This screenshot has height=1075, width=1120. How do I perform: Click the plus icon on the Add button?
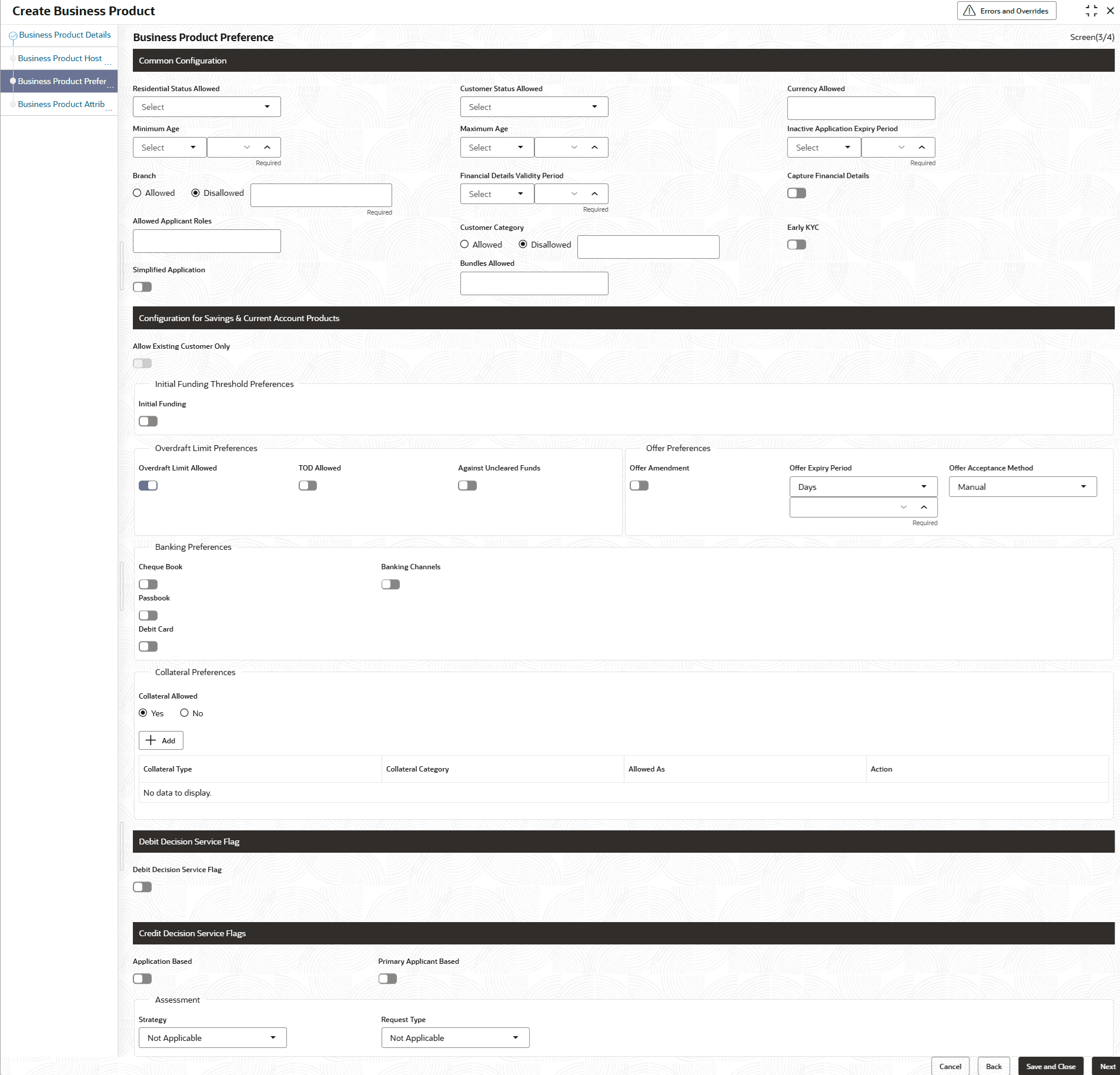pyautogui.click(x=151, y=740)
